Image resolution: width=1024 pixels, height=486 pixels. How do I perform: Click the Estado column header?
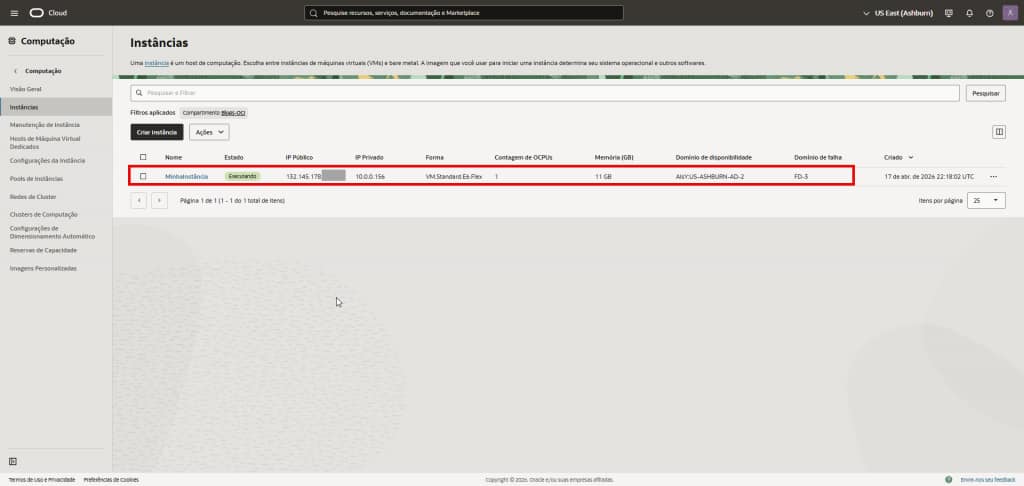pyautogui.click(x=234, y=157)
